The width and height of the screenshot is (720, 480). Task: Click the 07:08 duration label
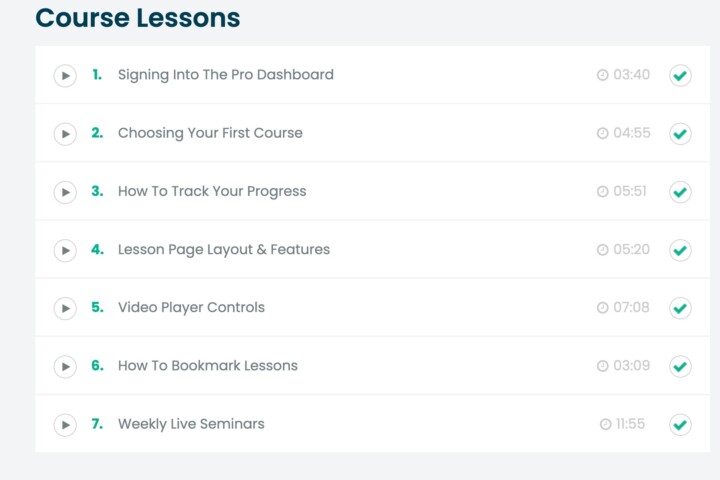tap(631, 307)
